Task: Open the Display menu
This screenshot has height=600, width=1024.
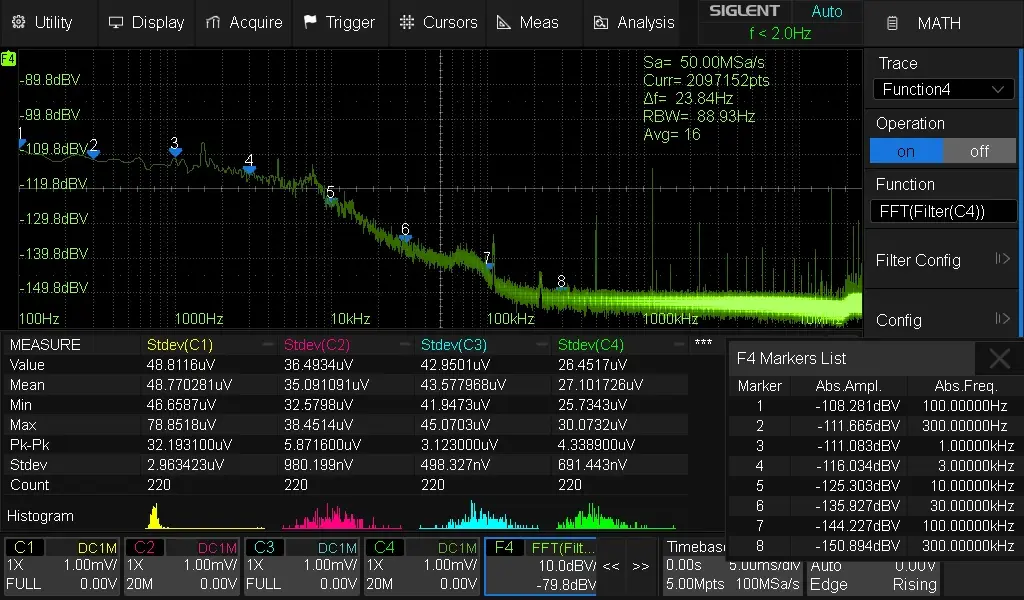Action: [x=146, y=22]
